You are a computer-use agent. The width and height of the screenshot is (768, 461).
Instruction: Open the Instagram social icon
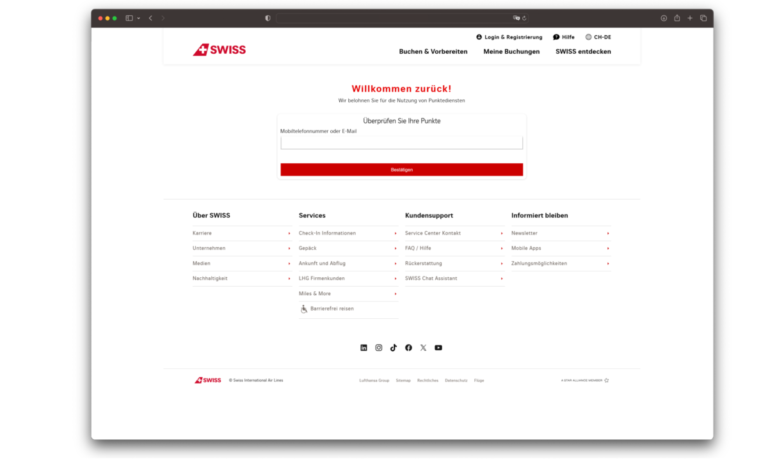click(x=379, y=348)
